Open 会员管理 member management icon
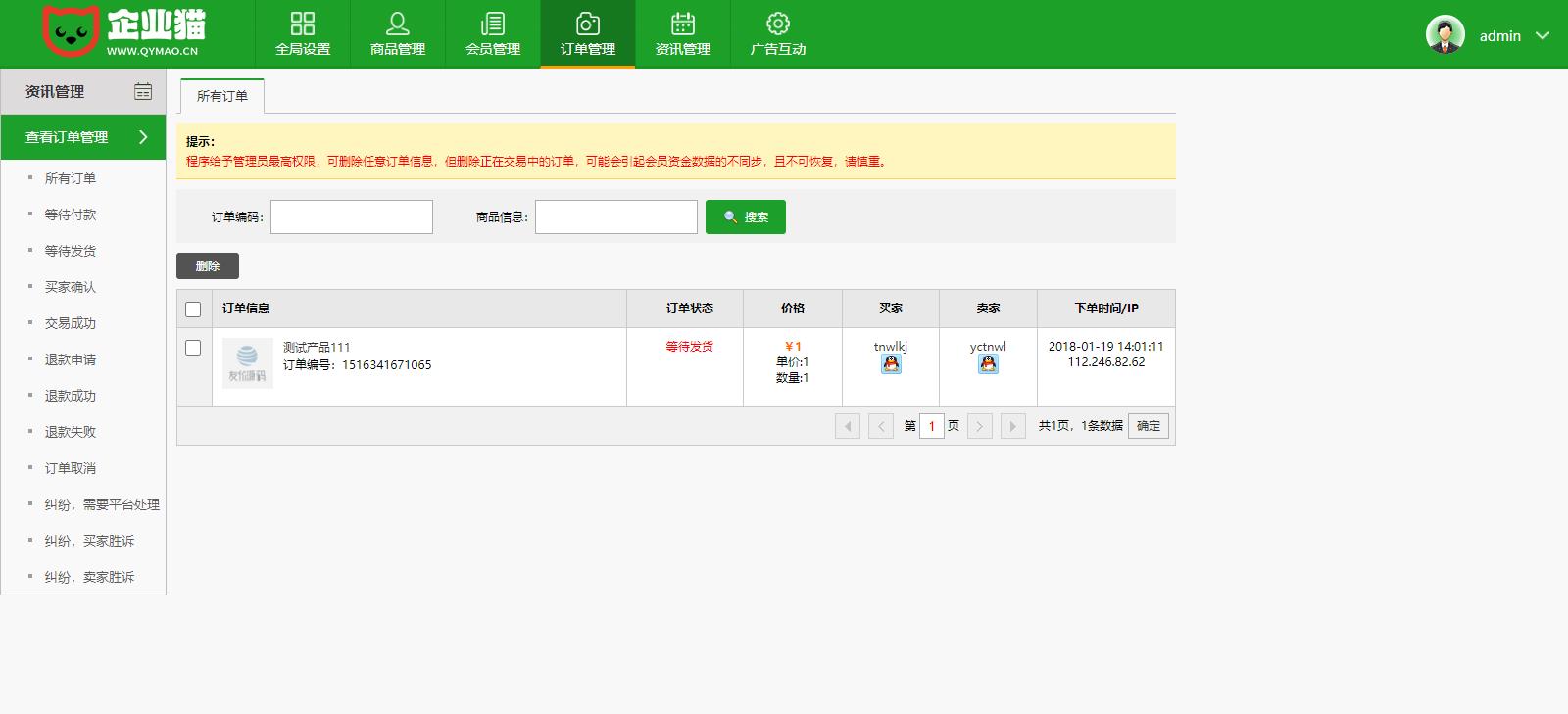Viewport: 1568px width, 714px height. point(493,24)
